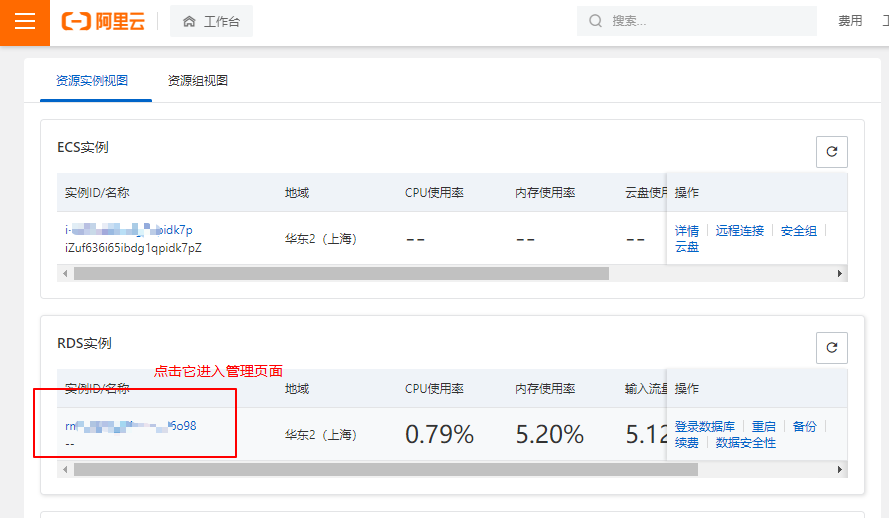Click the ECS name iZuf636i65ibdg1qpidk7pZ

(x=133, y=248)
